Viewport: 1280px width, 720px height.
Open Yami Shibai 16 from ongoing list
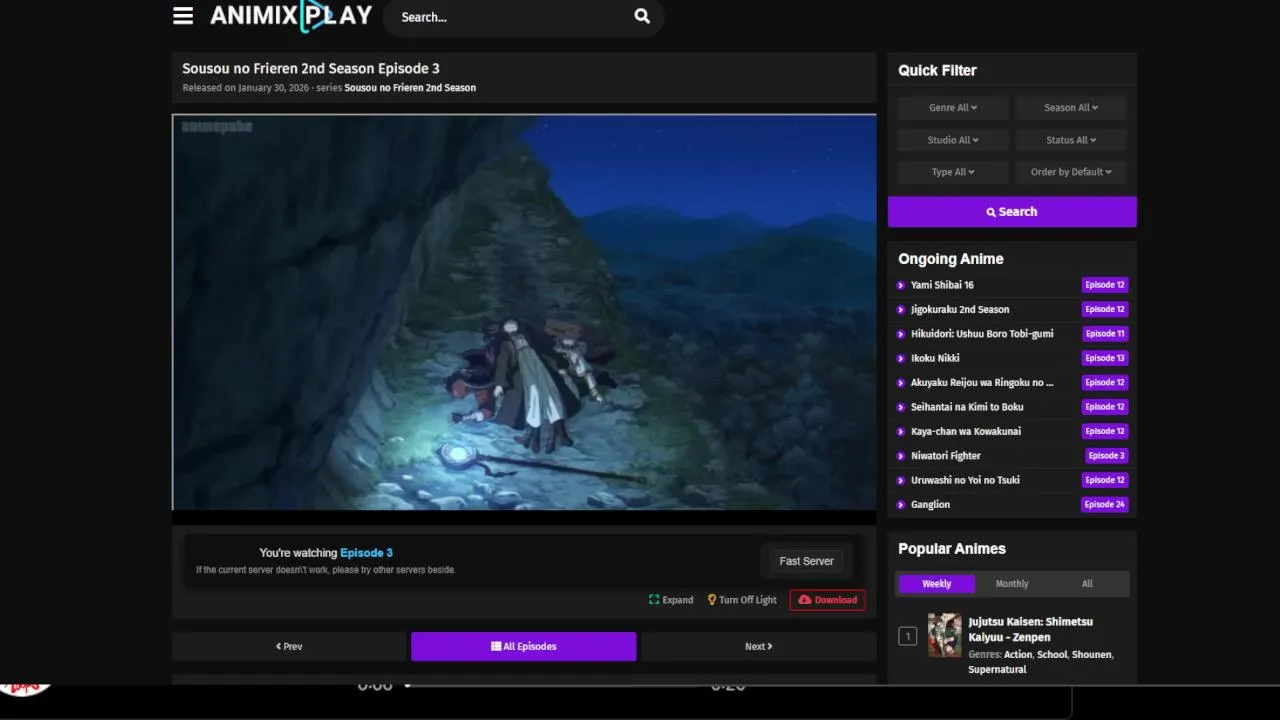pyautogui.click(x=942, y=285)
